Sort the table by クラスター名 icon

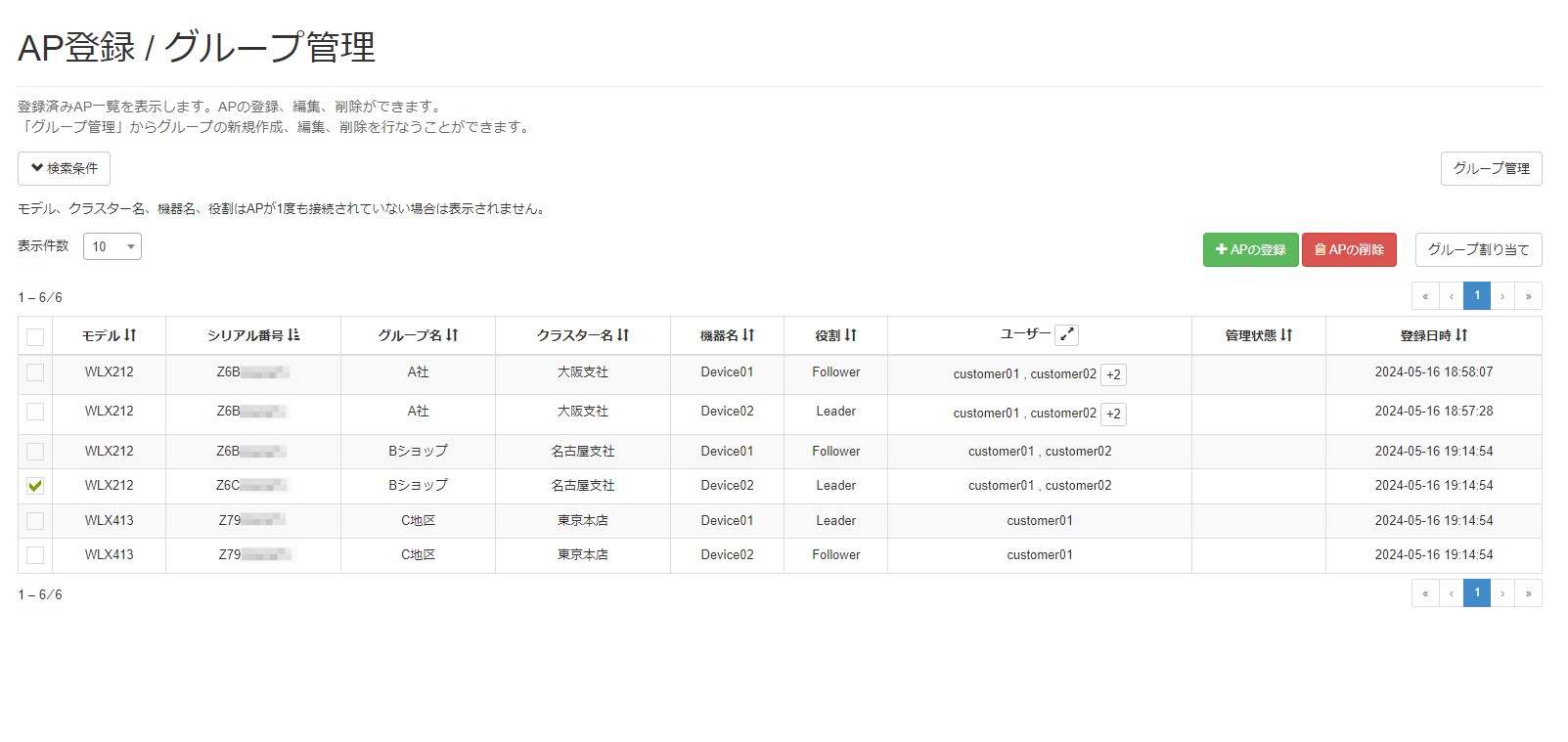(x=623, y=335)
